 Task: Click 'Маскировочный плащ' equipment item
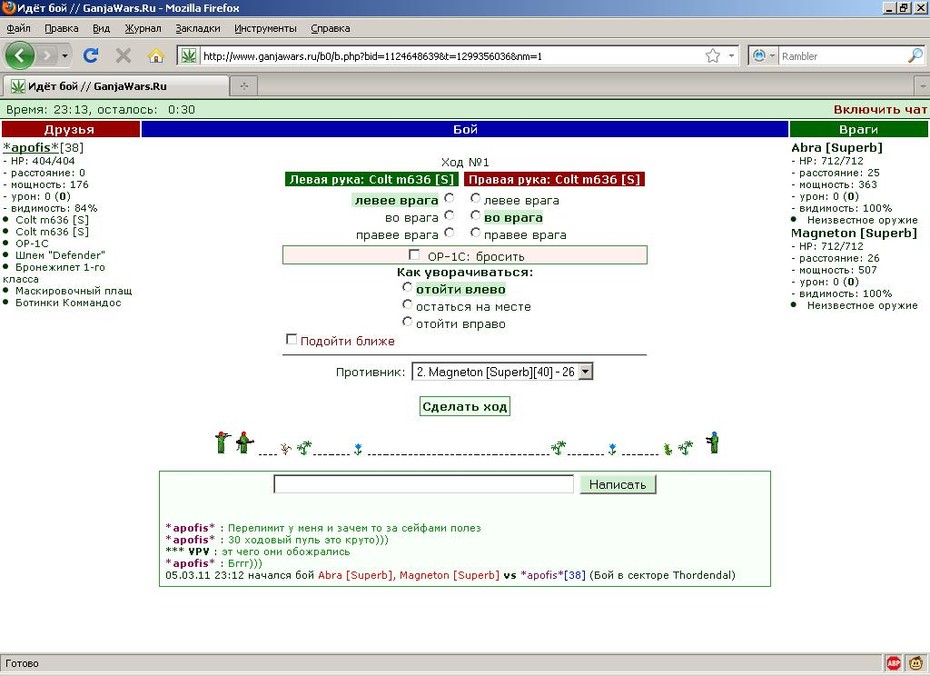click(x=74, y=291)
